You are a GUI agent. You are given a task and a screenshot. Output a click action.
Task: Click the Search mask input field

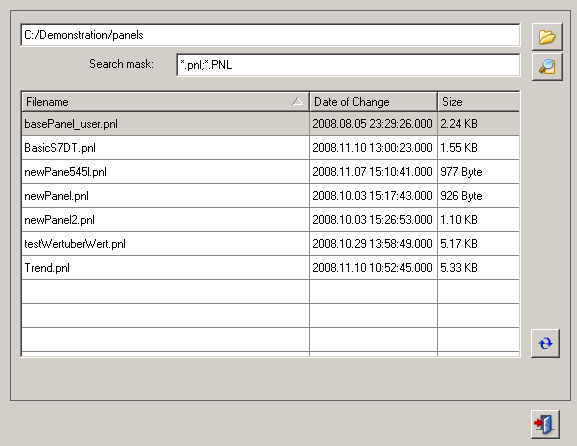[x=348, y=65]
